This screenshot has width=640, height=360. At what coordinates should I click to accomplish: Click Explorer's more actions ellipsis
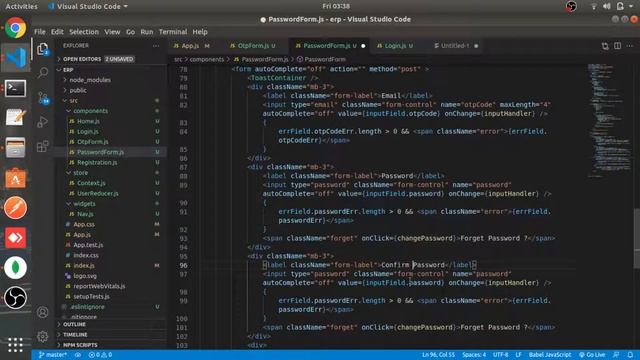[156, 46]
